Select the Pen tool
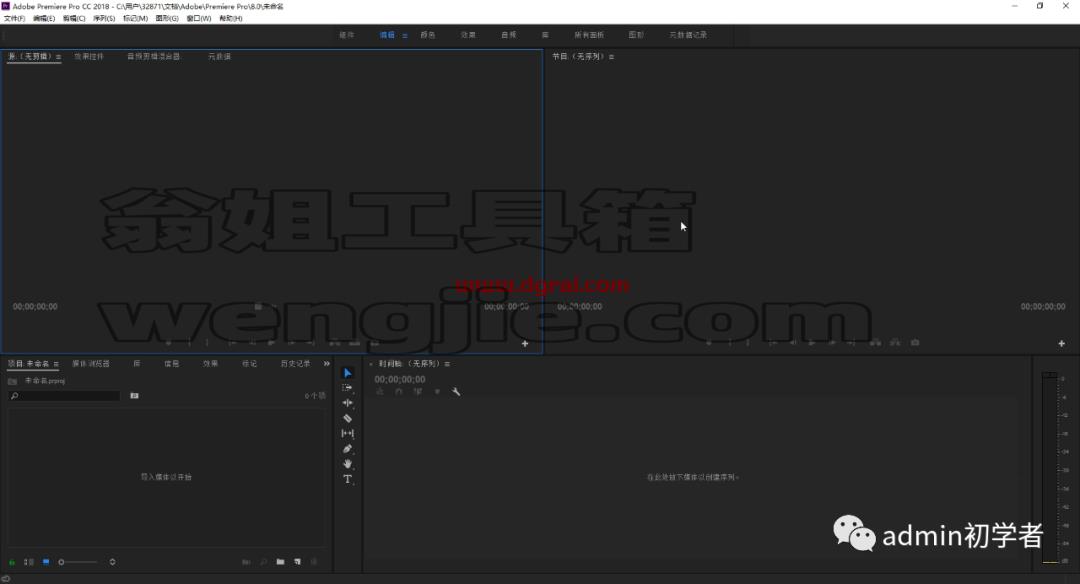Viewport: 1080px width, 584px height. pos(348,448)
